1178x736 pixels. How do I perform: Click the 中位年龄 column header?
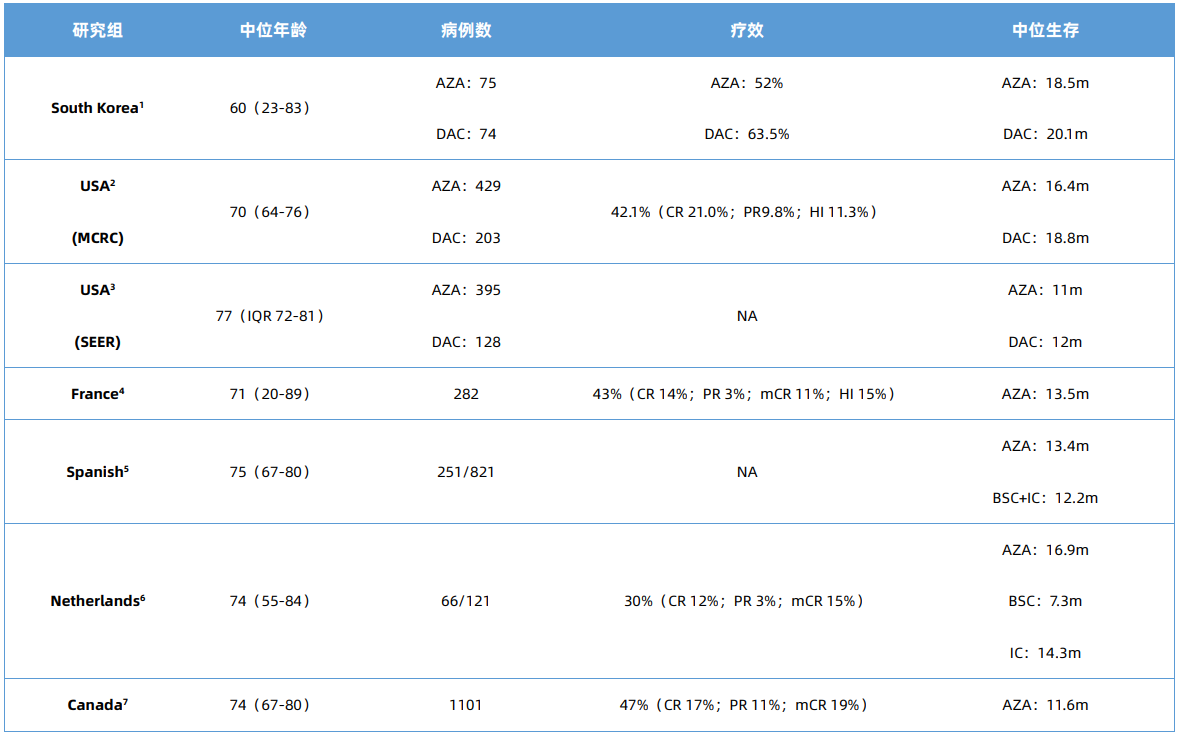point(273,30)
